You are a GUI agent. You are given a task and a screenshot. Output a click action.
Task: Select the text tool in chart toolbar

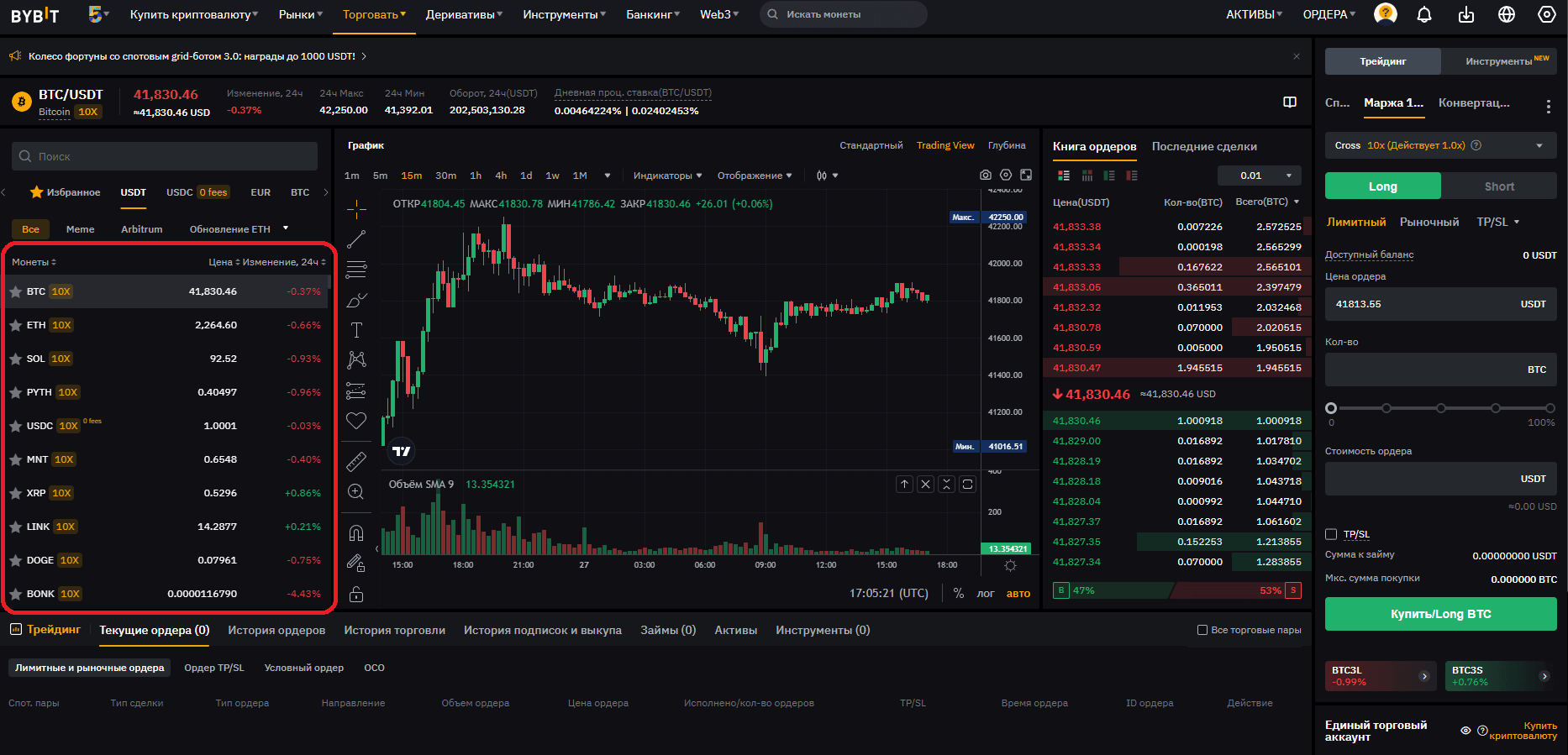click(x=356, y=330)
